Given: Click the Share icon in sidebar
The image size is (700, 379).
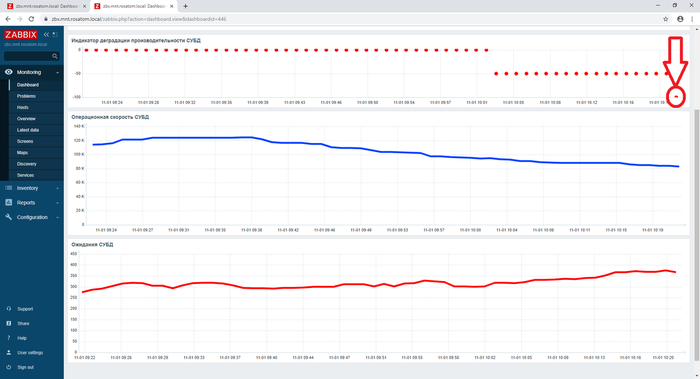Looking at the screenshot, I should (x=8, y=323).
